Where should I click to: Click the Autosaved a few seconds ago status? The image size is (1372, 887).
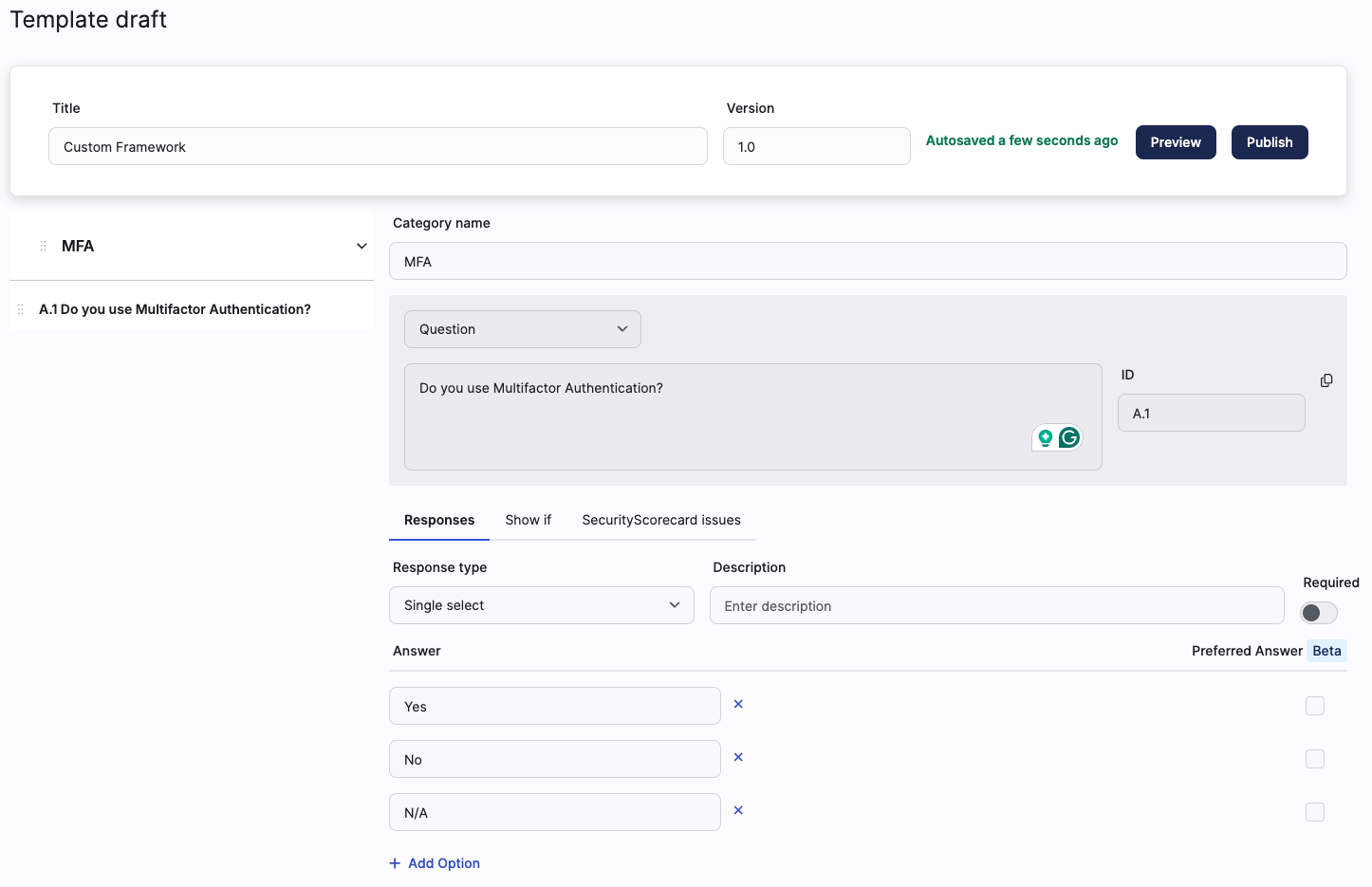pyautogui.click(x=1022, y=140)
